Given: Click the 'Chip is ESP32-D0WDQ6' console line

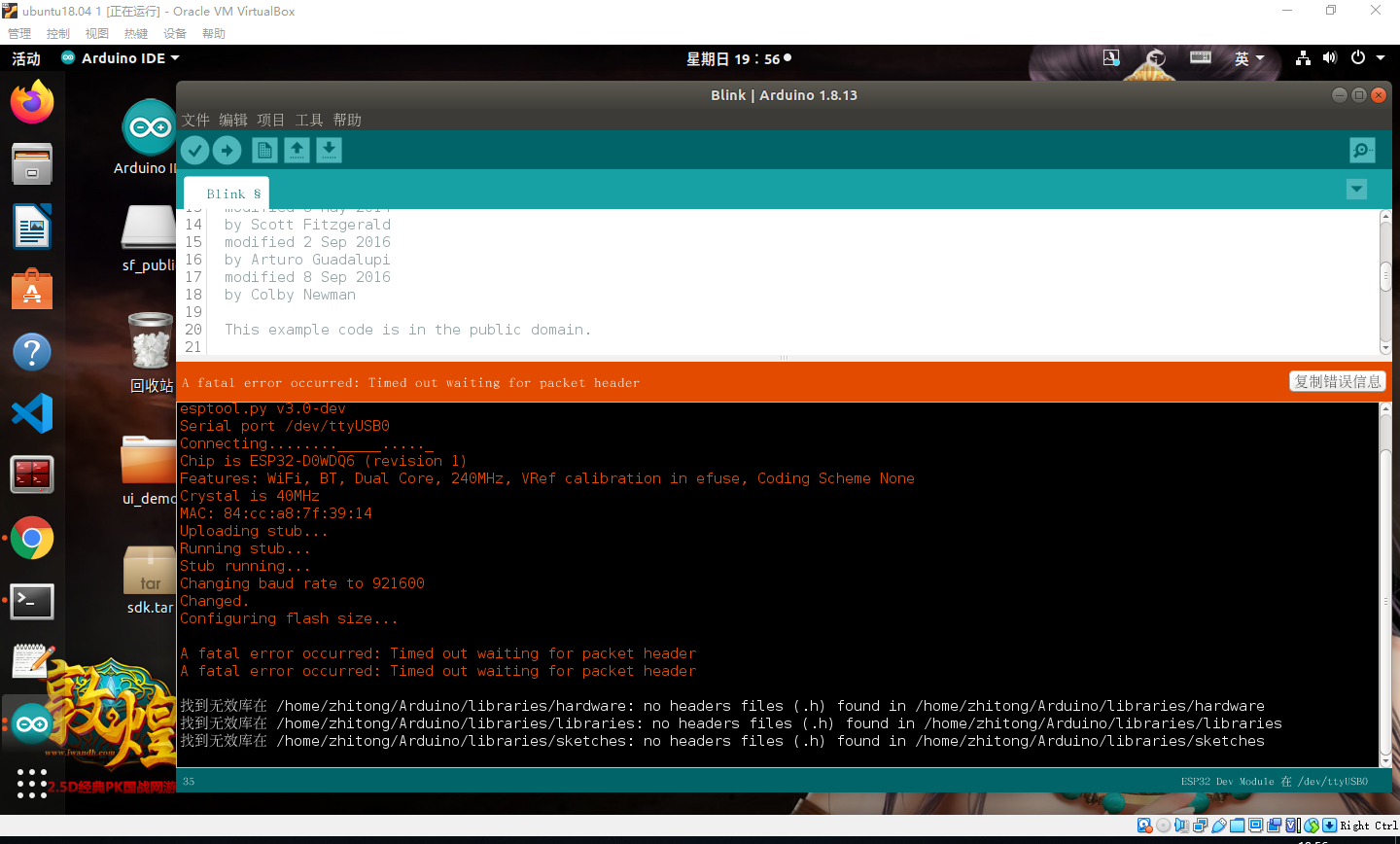Looking at the screenshot, I should (323, 461).
